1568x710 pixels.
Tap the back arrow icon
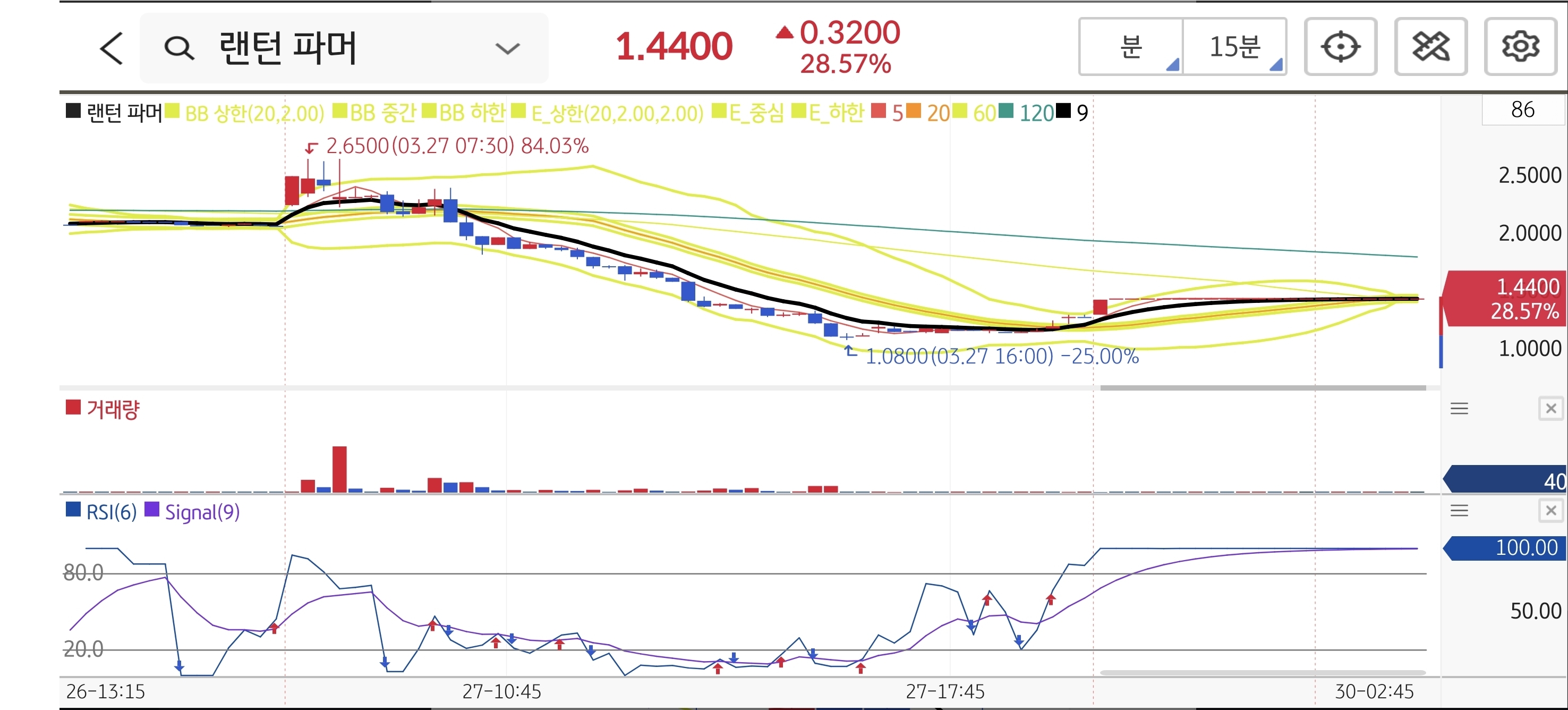[x=112, y=48]
